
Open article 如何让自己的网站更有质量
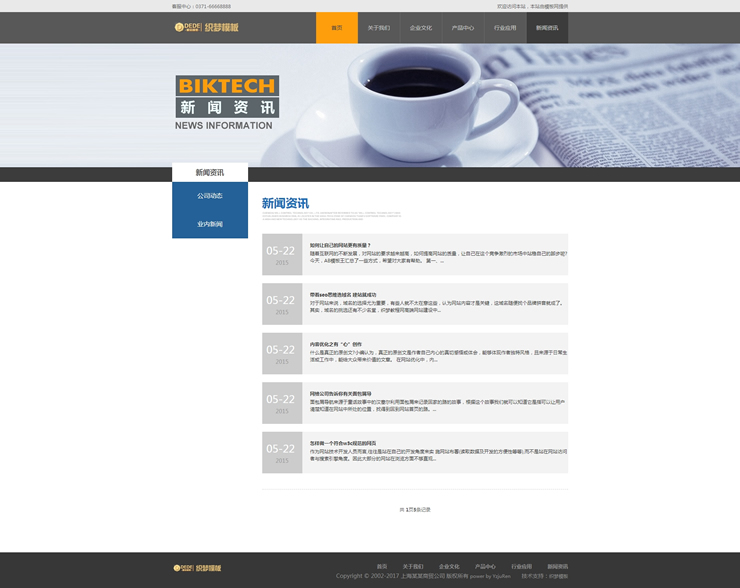pos(340,245)
